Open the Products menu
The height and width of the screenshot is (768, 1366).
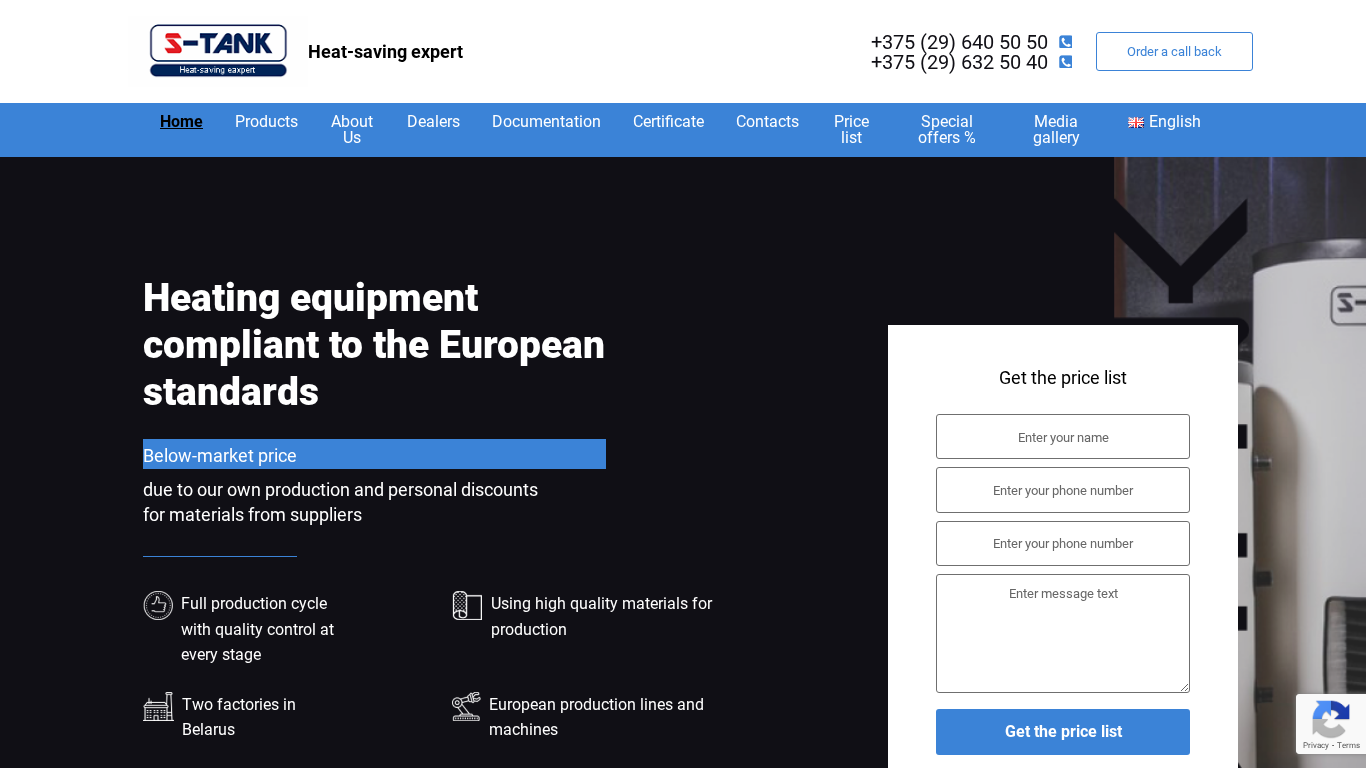[x=266, y=122]
